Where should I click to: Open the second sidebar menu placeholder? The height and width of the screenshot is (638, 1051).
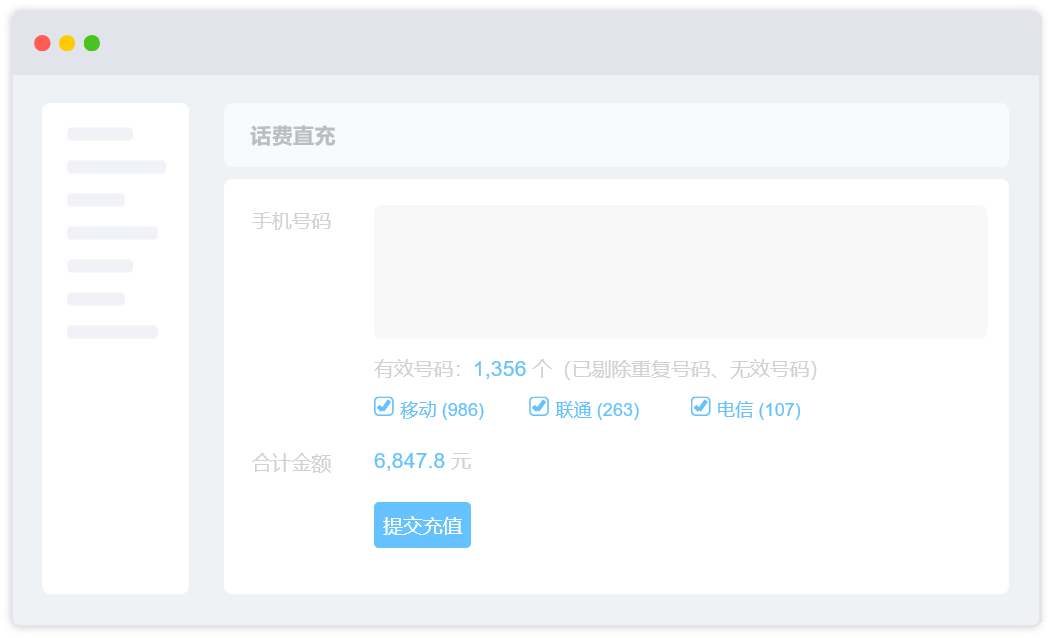[116, 167]
